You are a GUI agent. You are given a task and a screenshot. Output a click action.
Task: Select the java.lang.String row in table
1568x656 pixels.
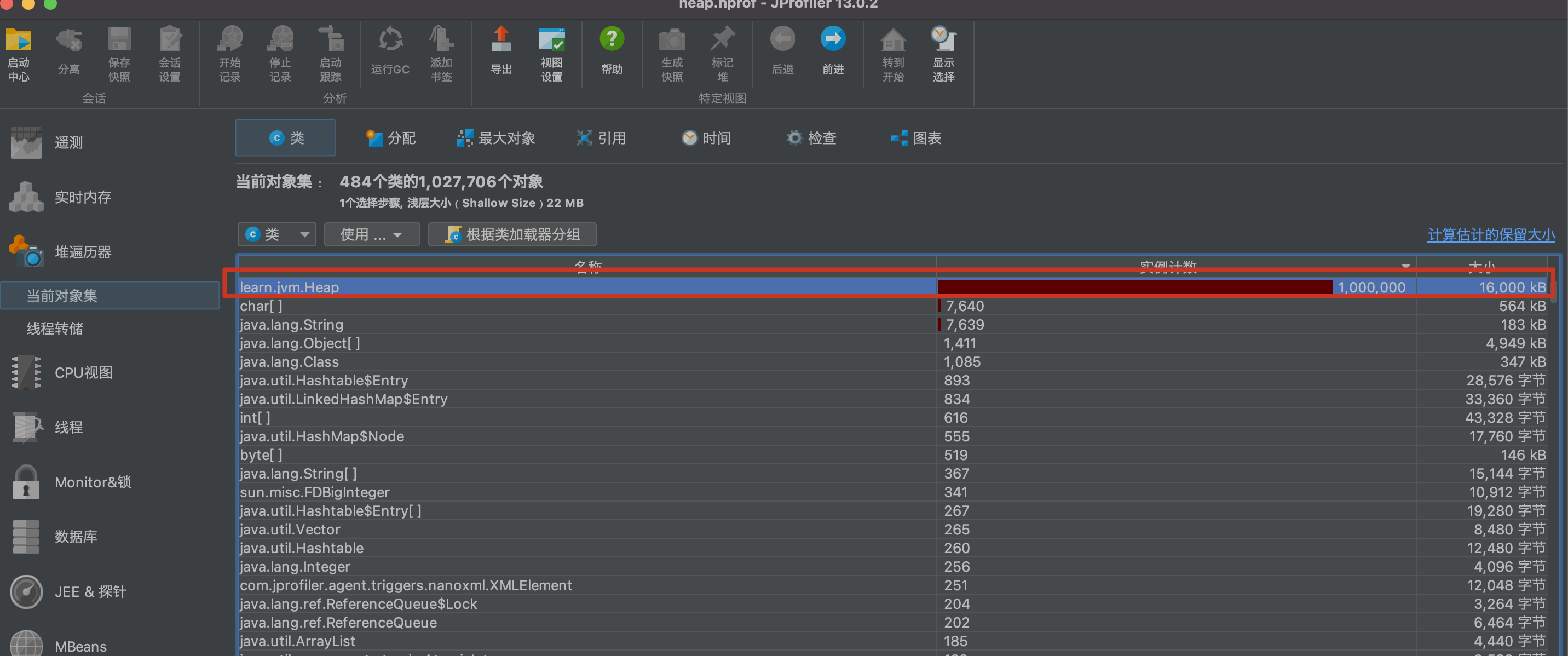[292, 324]
